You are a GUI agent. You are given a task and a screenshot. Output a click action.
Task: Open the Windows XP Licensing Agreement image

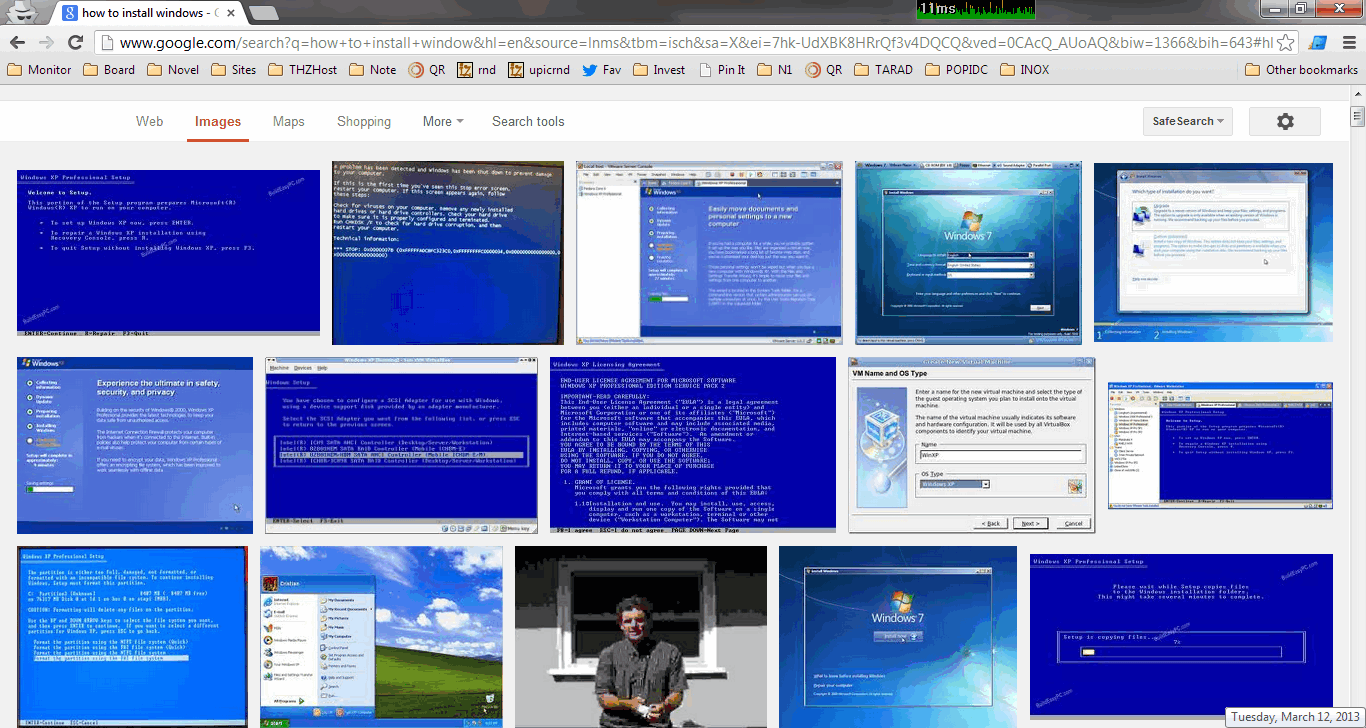pos(693,445)
